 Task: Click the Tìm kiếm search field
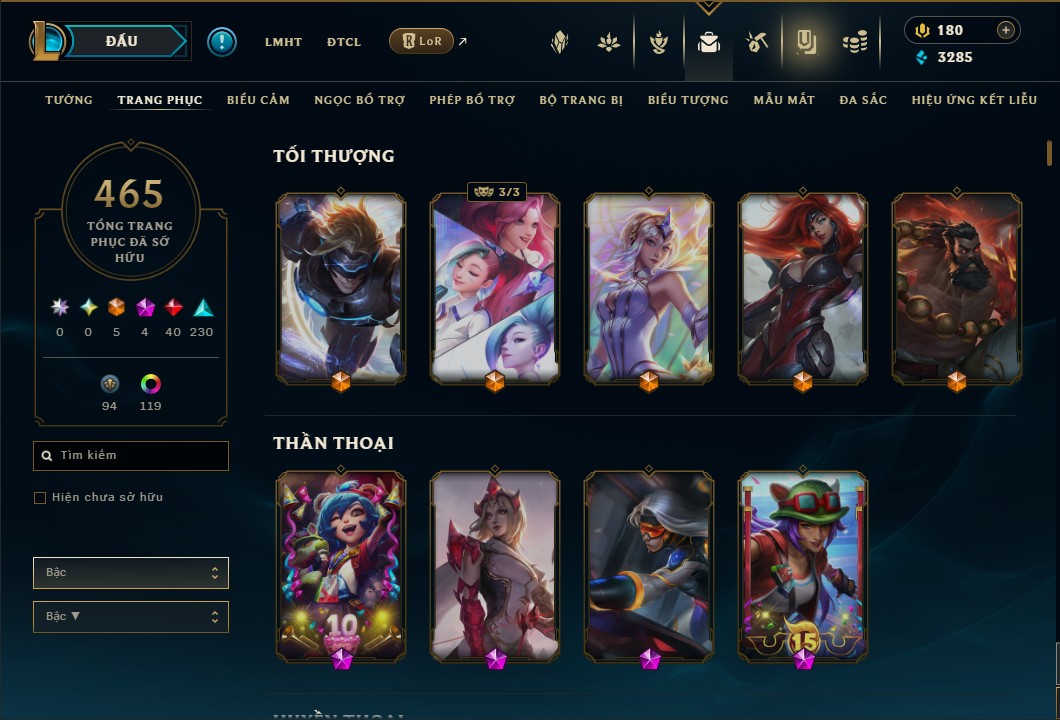tap(130, 456)
